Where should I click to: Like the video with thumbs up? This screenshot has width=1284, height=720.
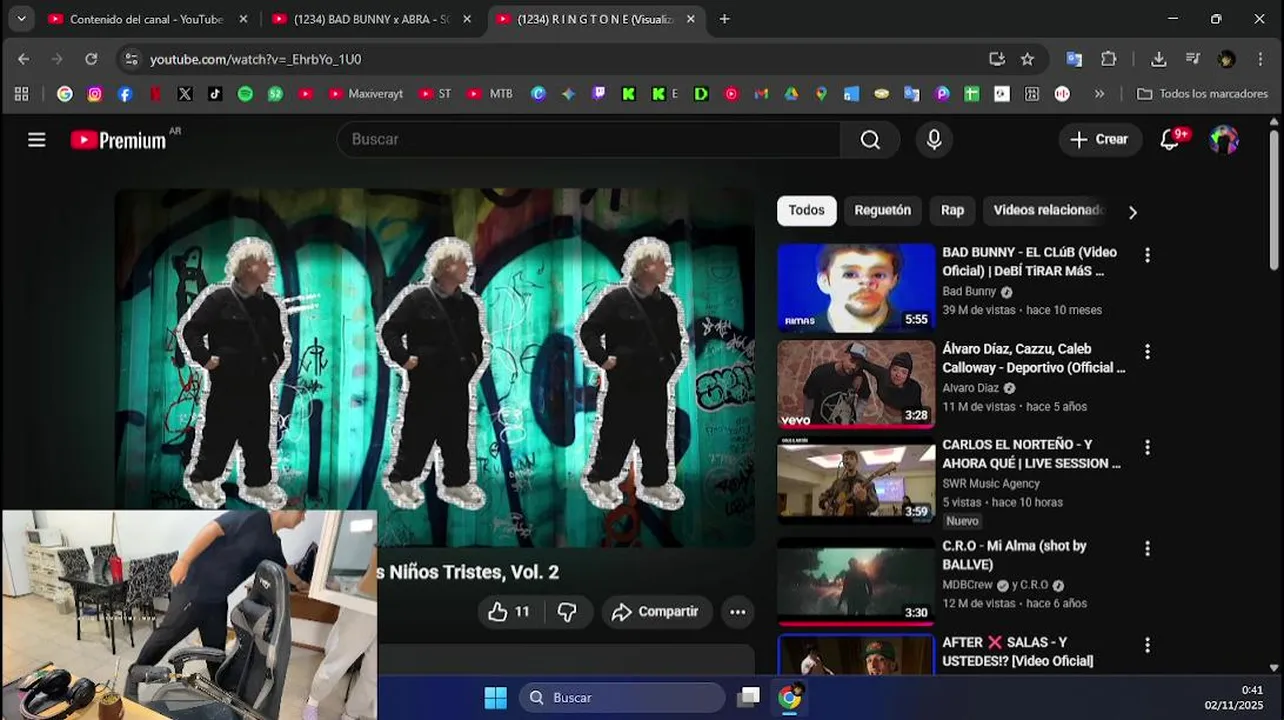(508, 612)
